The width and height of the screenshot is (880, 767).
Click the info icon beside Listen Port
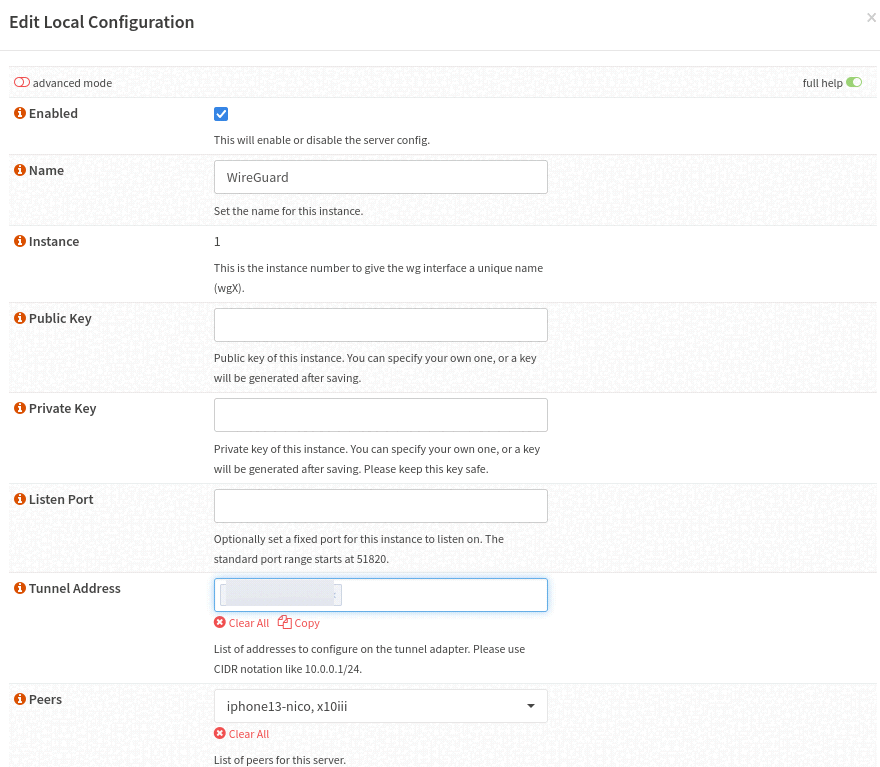pos(19,500)
